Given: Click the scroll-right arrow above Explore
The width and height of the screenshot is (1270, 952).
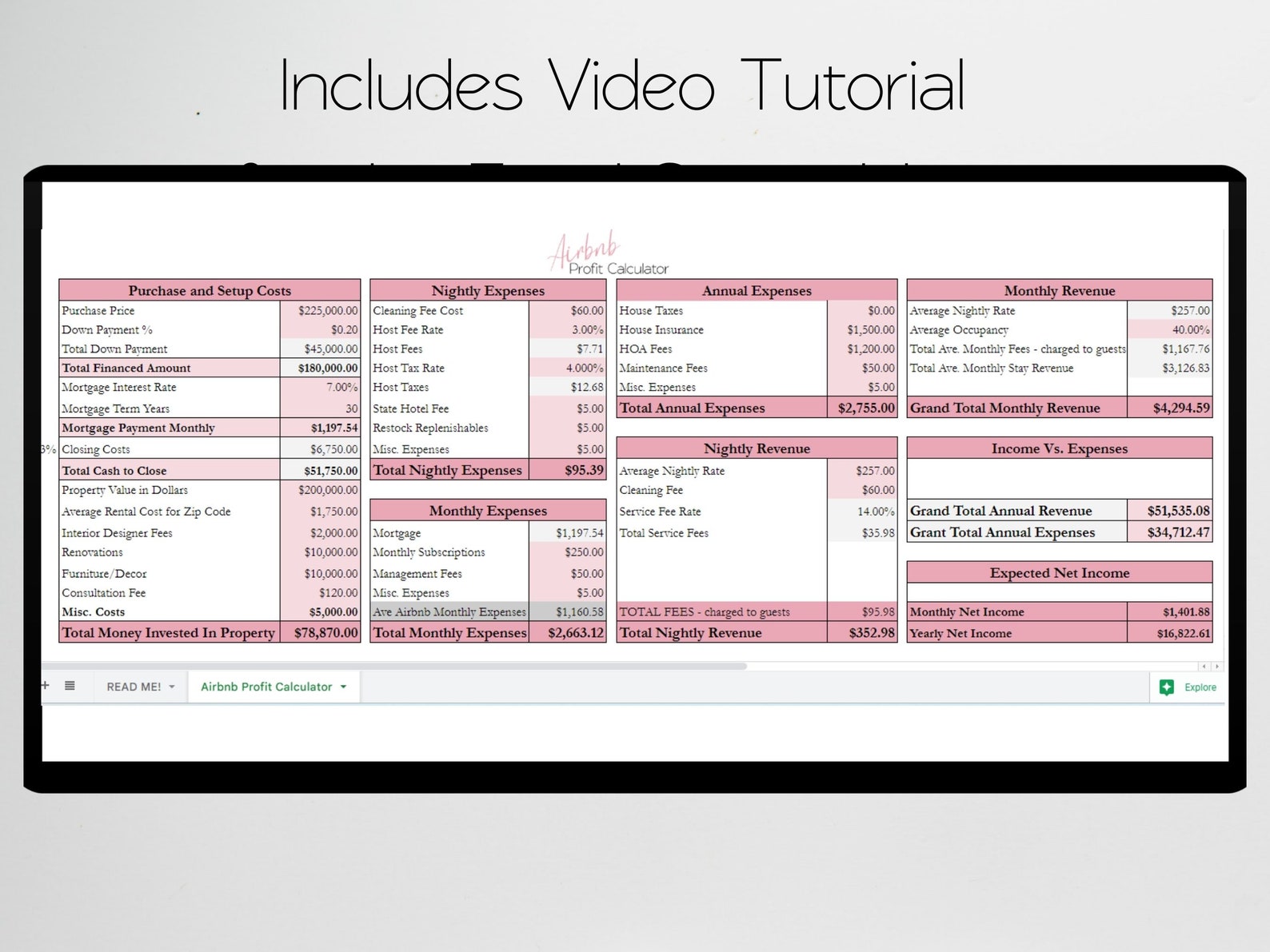Looking at the screenshot, I should coord(1217,666).
